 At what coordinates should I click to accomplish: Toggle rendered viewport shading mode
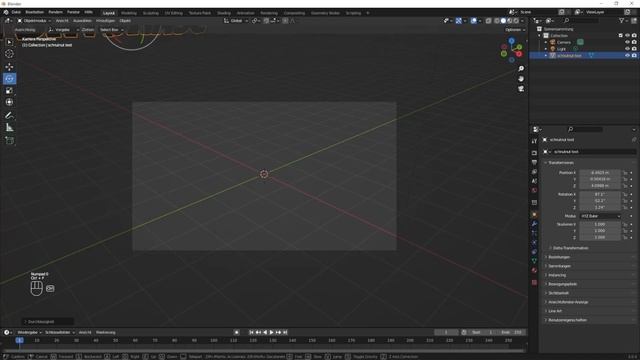516,20
